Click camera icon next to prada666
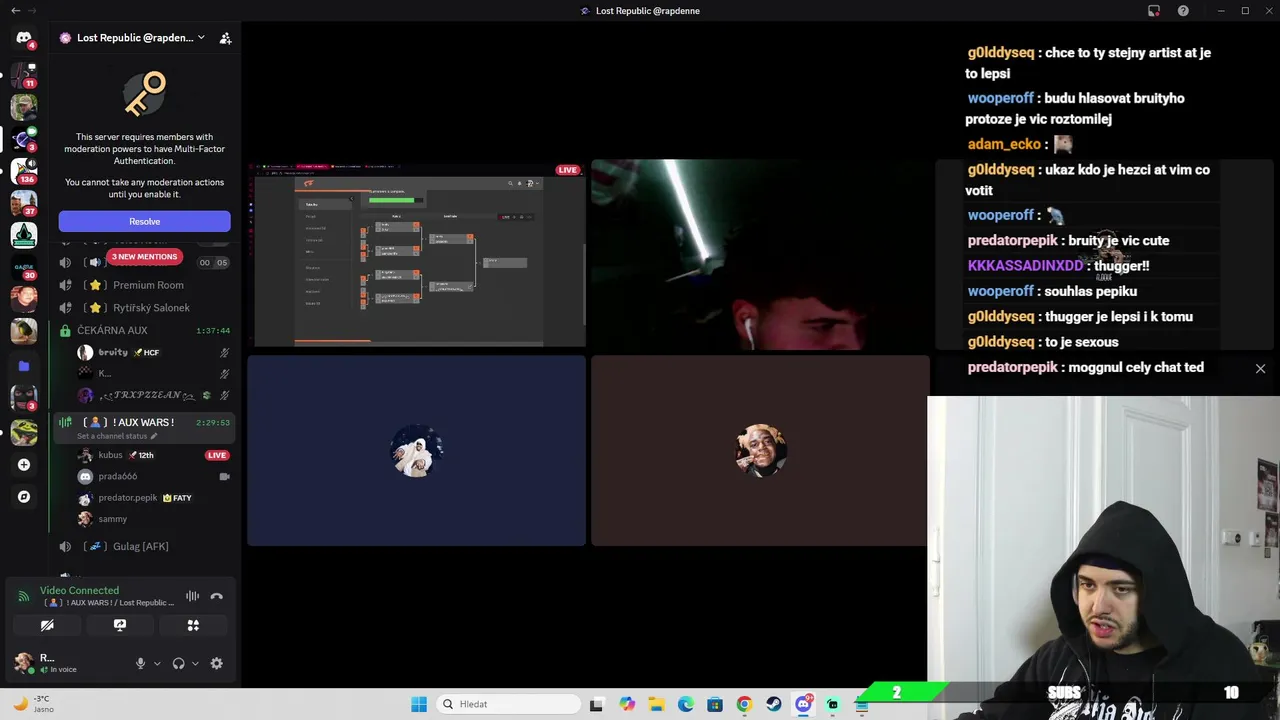Image resolution: width=1280 pixels, height=720 pixels. point(224,476)
